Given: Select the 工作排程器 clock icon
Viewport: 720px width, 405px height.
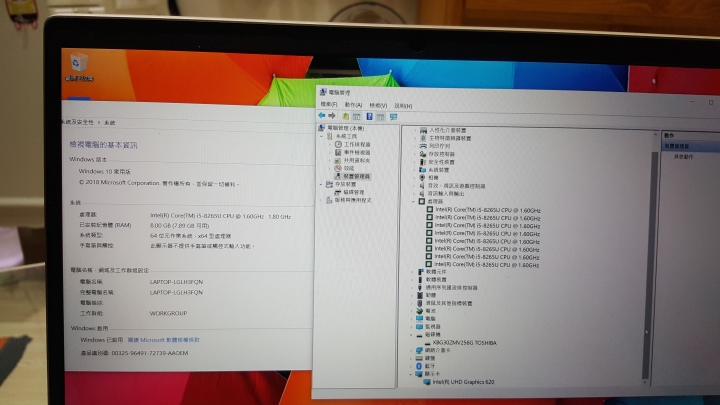Looking at the screenshot, I should click(x=338, y=144).
